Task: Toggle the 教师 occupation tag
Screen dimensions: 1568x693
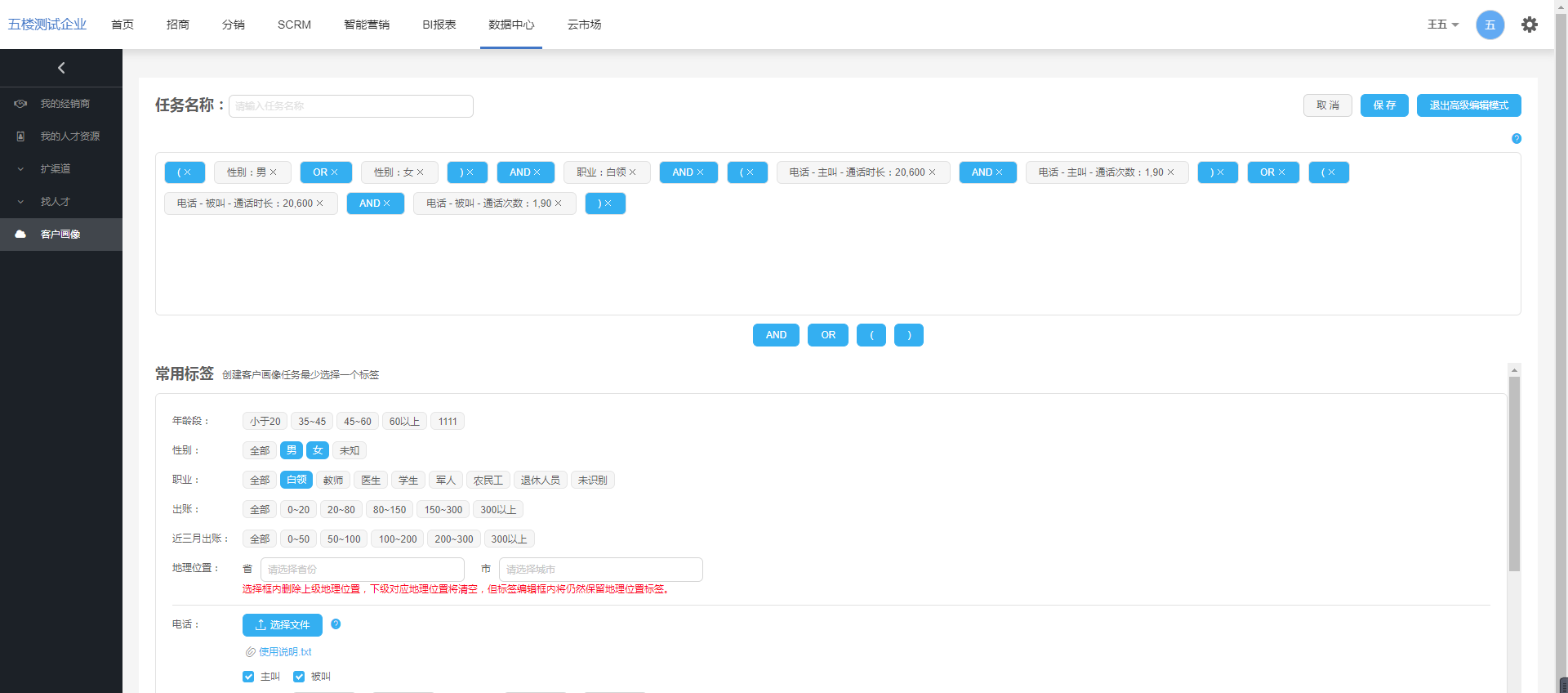Action: 333,481
